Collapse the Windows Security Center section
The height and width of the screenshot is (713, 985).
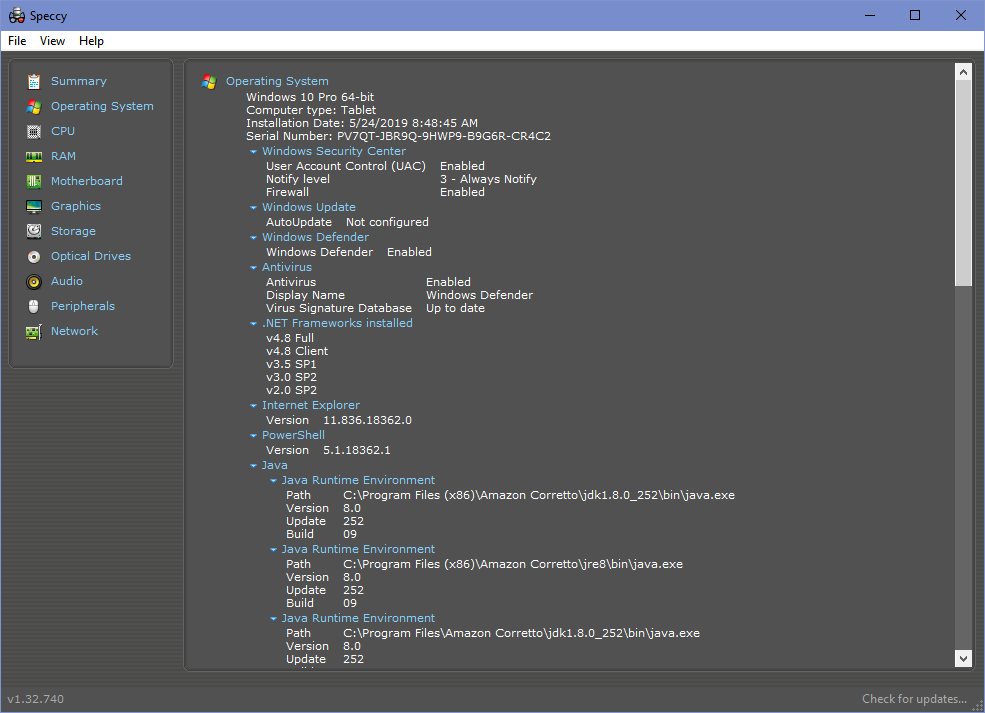[253, 151]
